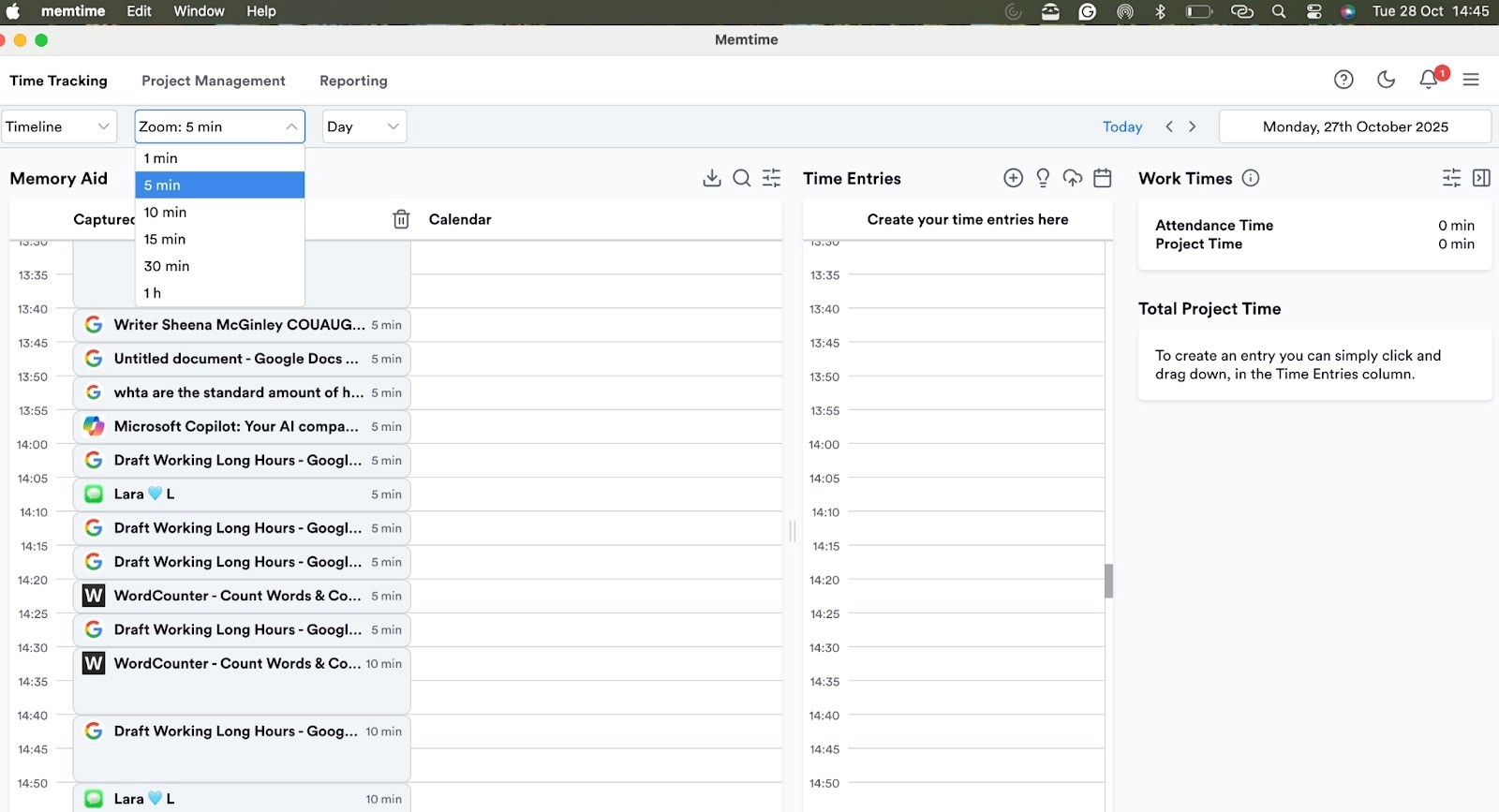The height and width of the screenshot is (812, 1499).
Task: Select 10 min zoom option
Action: (220, 213)
